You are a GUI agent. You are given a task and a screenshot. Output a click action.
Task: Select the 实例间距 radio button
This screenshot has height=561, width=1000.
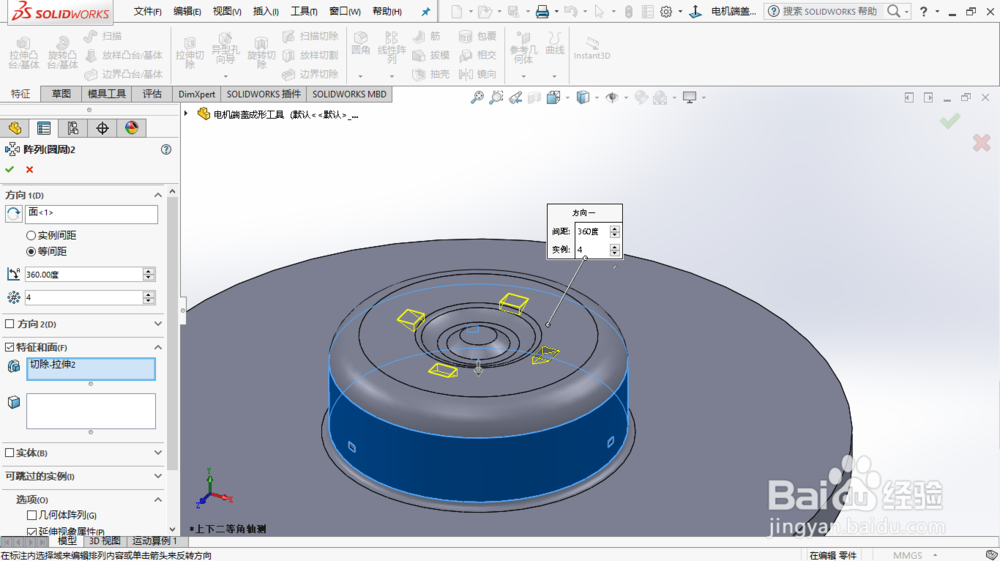[31, 235]
